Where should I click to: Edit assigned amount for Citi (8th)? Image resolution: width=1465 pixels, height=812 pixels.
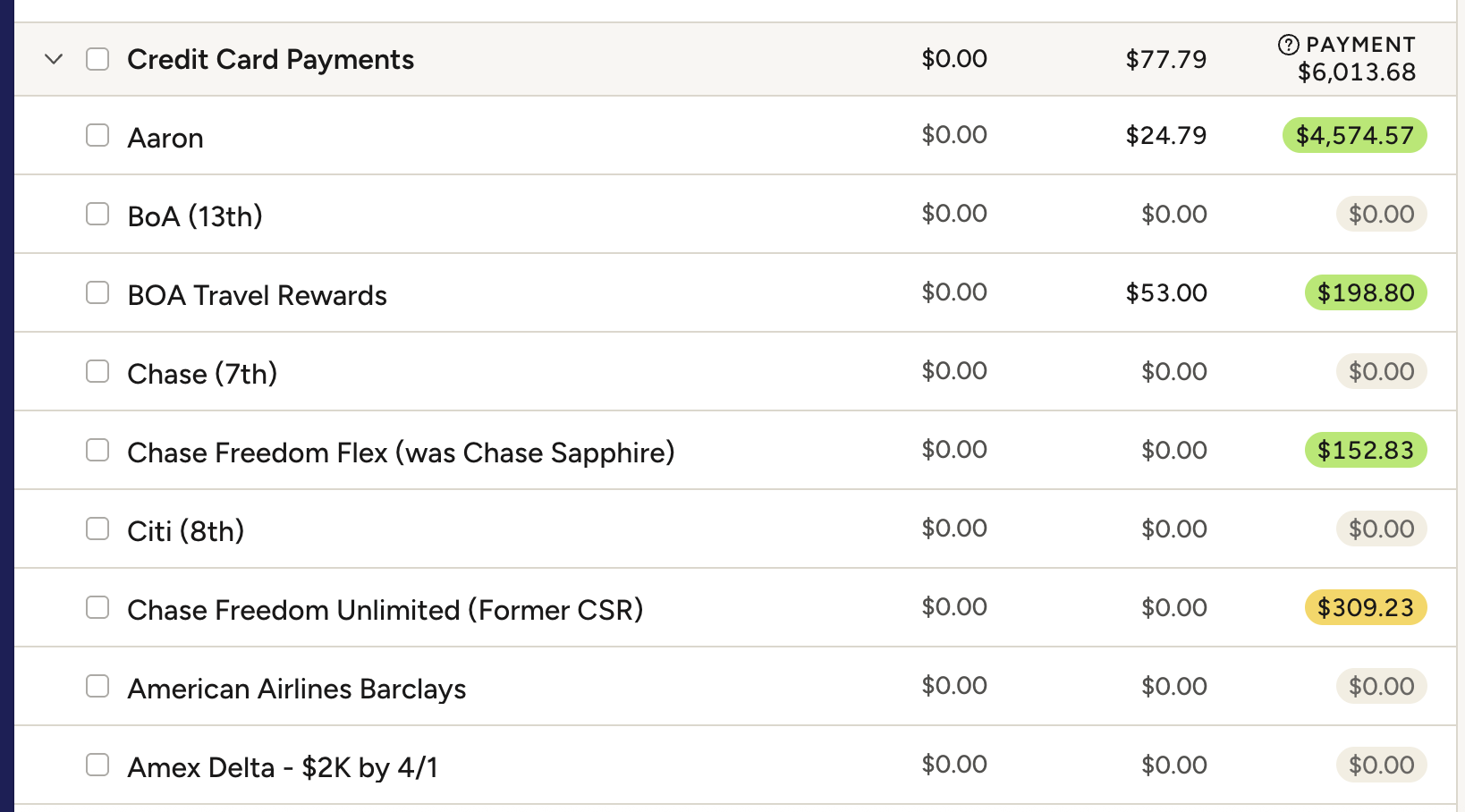tap(954, 529)
